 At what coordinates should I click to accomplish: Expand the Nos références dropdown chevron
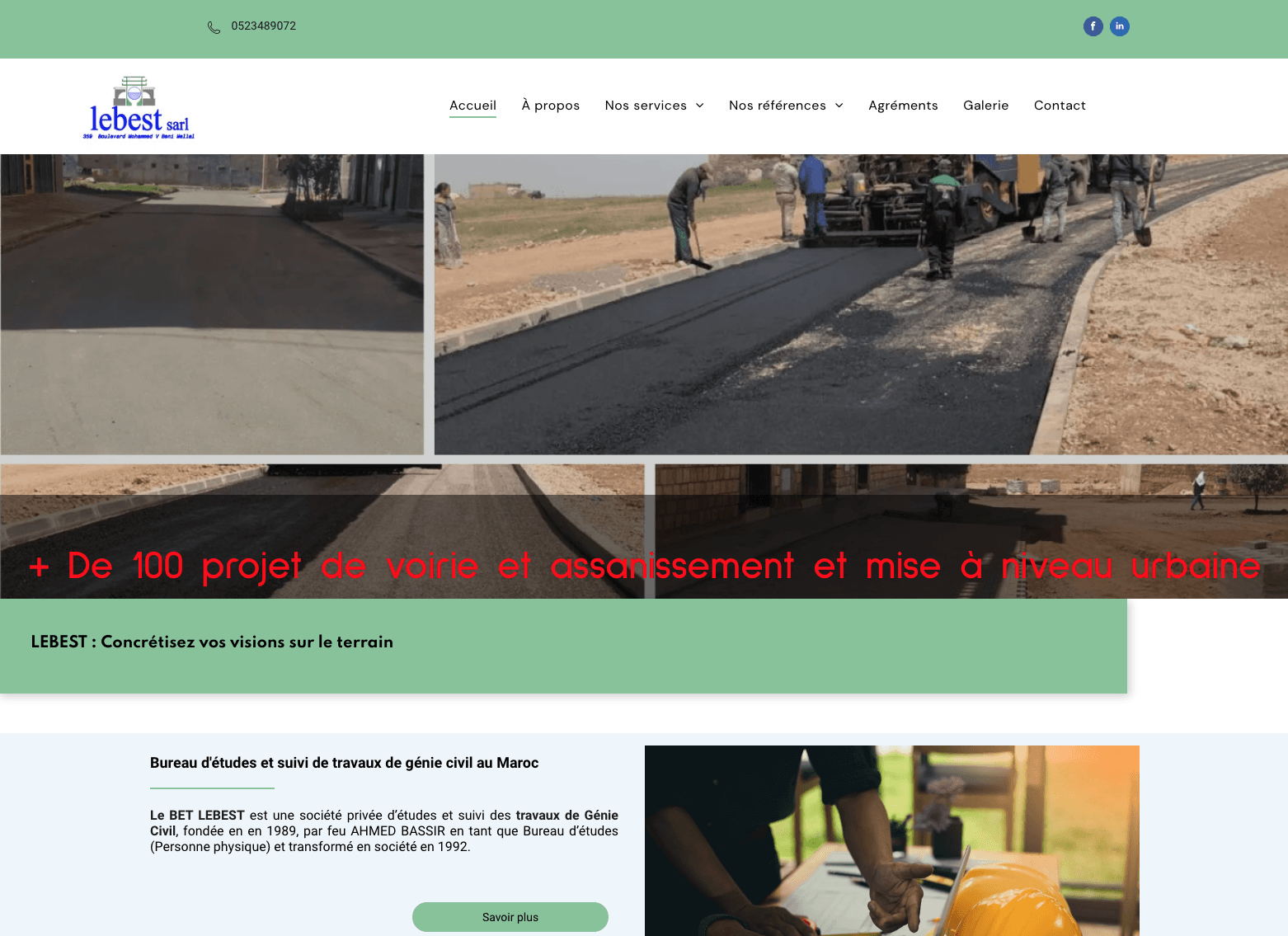point(839,106)
